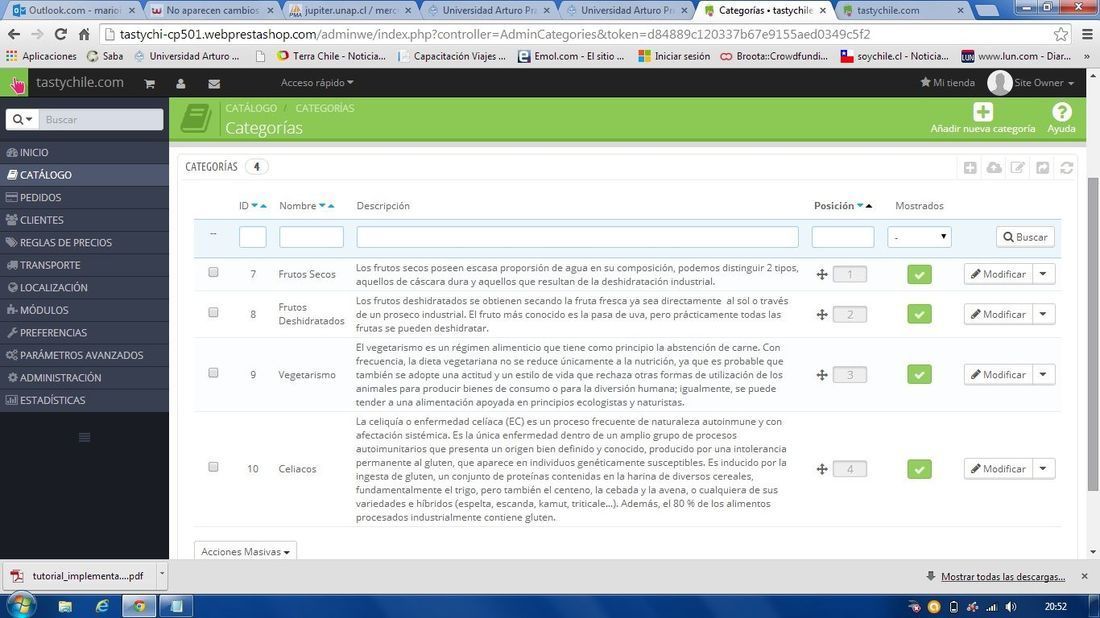
Task: Refresh the categories list with the refresh icon
Action: tap(1066, 168)
